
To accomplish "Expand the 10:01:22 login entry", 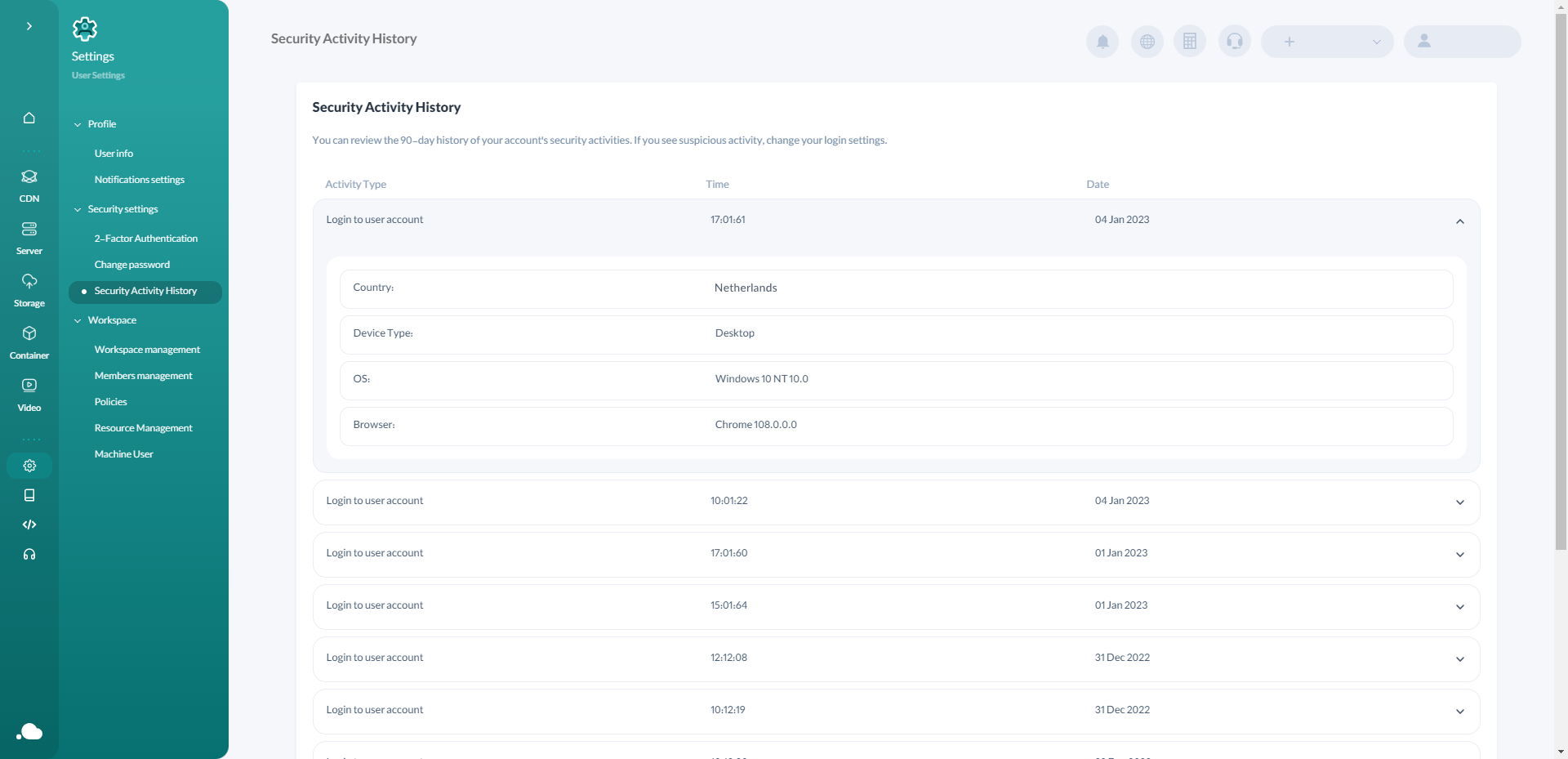I will 1460,502.
